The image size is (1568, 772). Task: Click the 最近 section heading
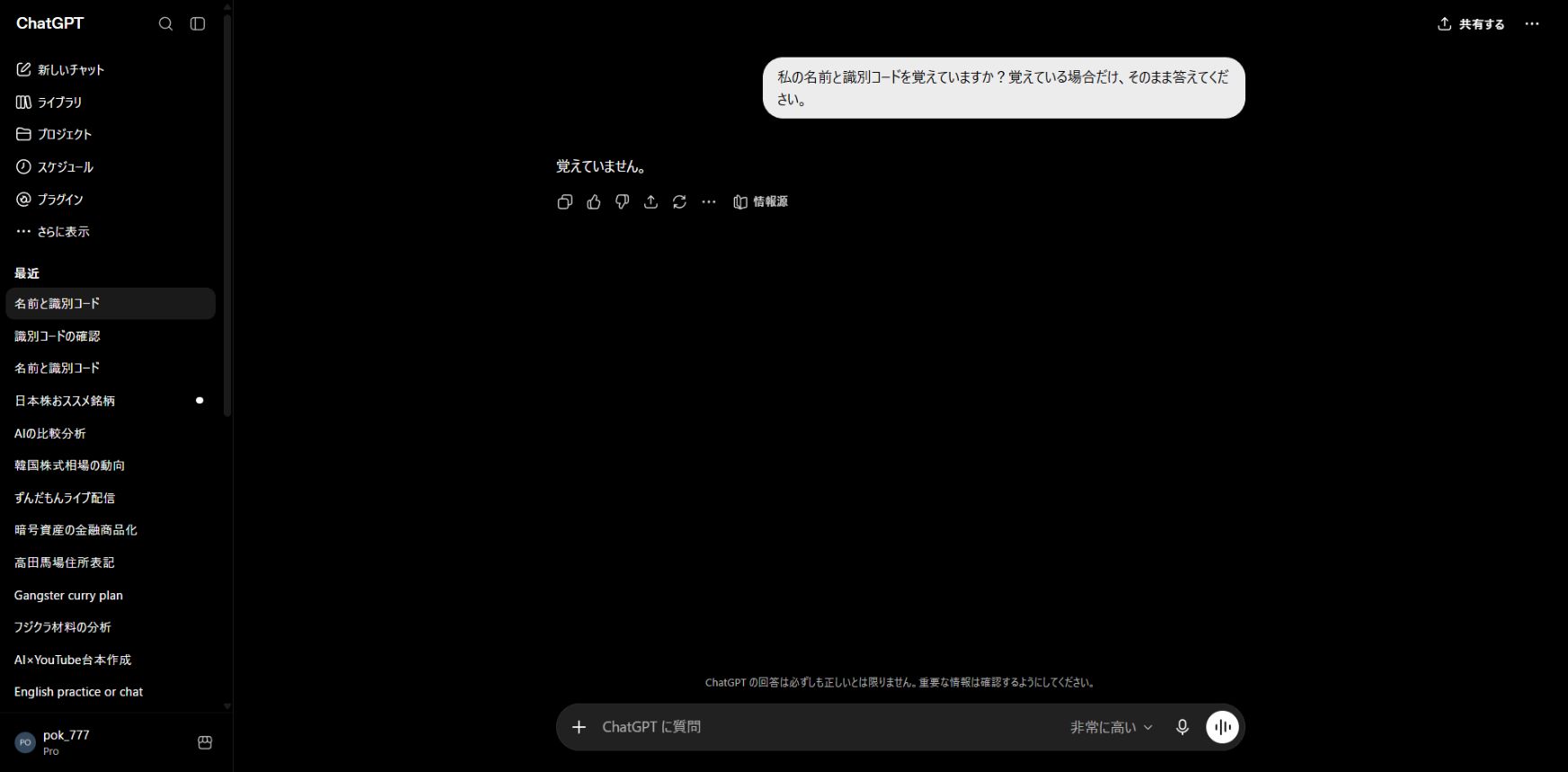coord(27,273)
